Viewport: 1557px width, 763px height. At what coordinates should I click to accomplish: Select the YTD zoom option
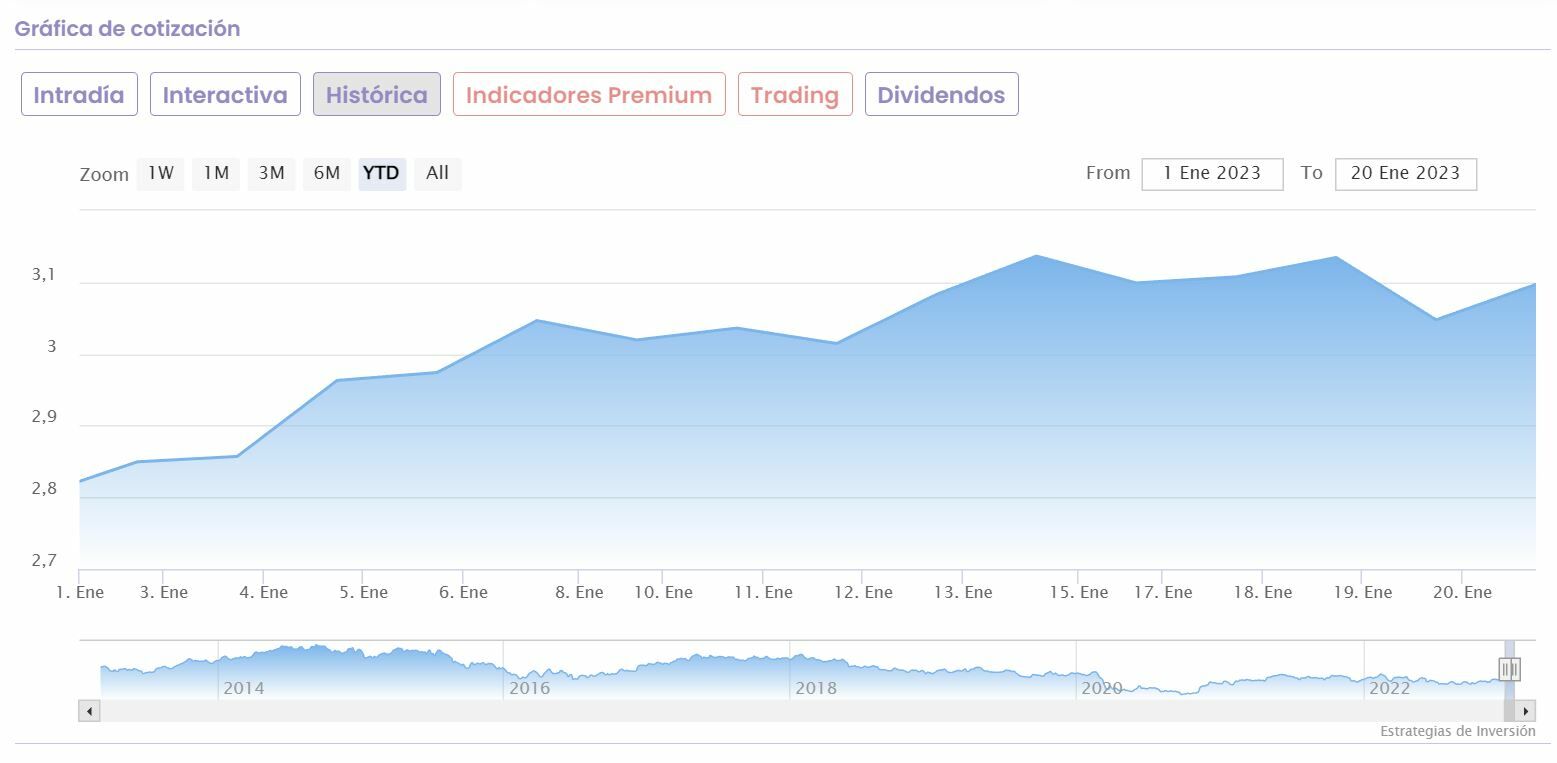click(381, 173)
